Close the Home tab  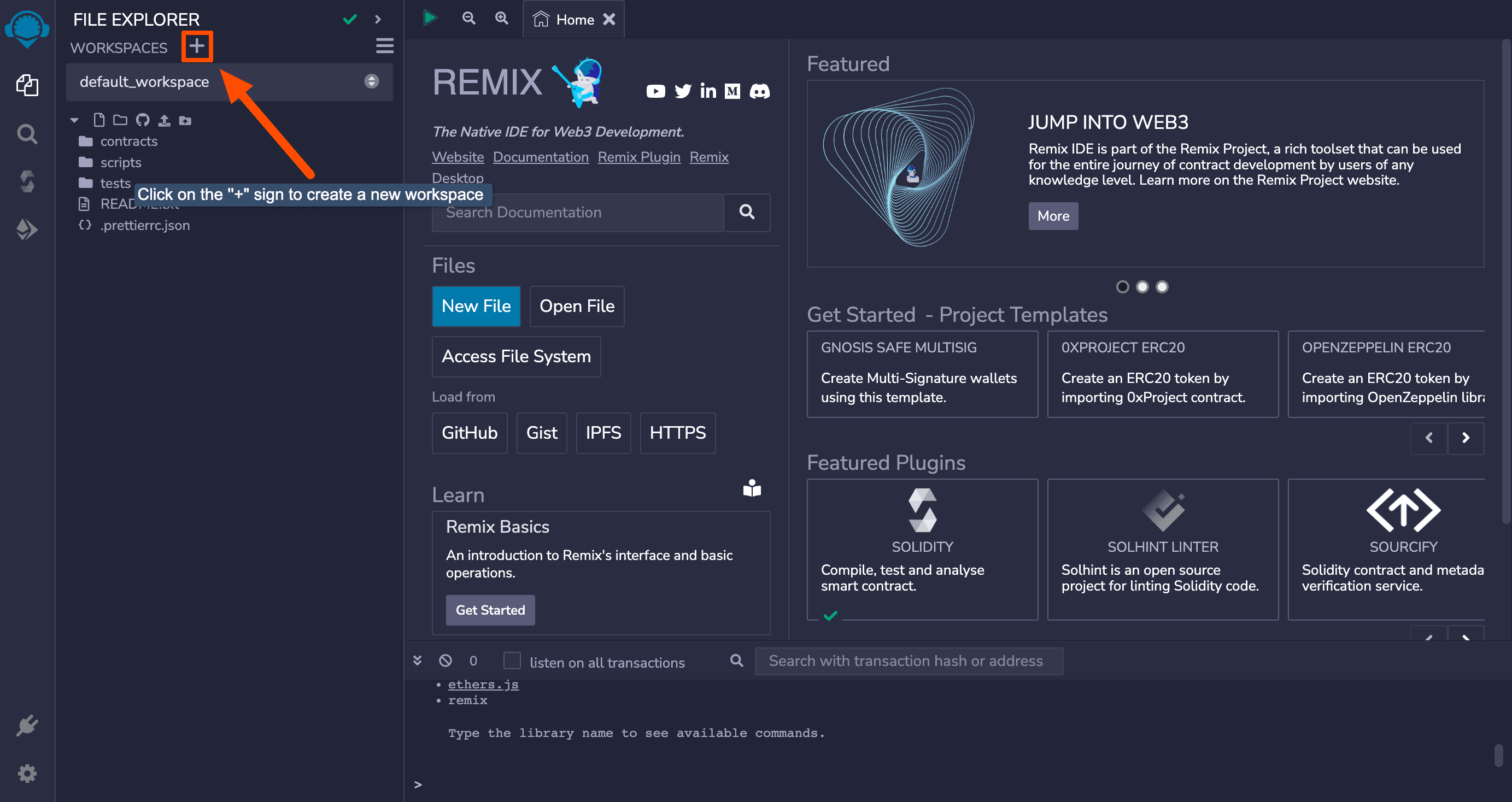[610, 19]
